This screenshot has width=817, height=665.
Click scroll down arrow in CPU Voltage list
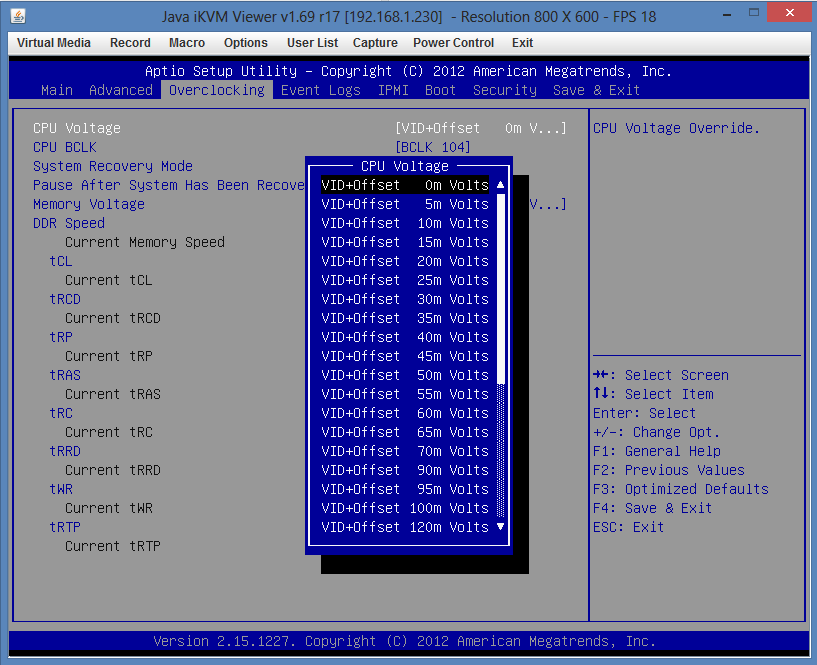tap(501, 527)
